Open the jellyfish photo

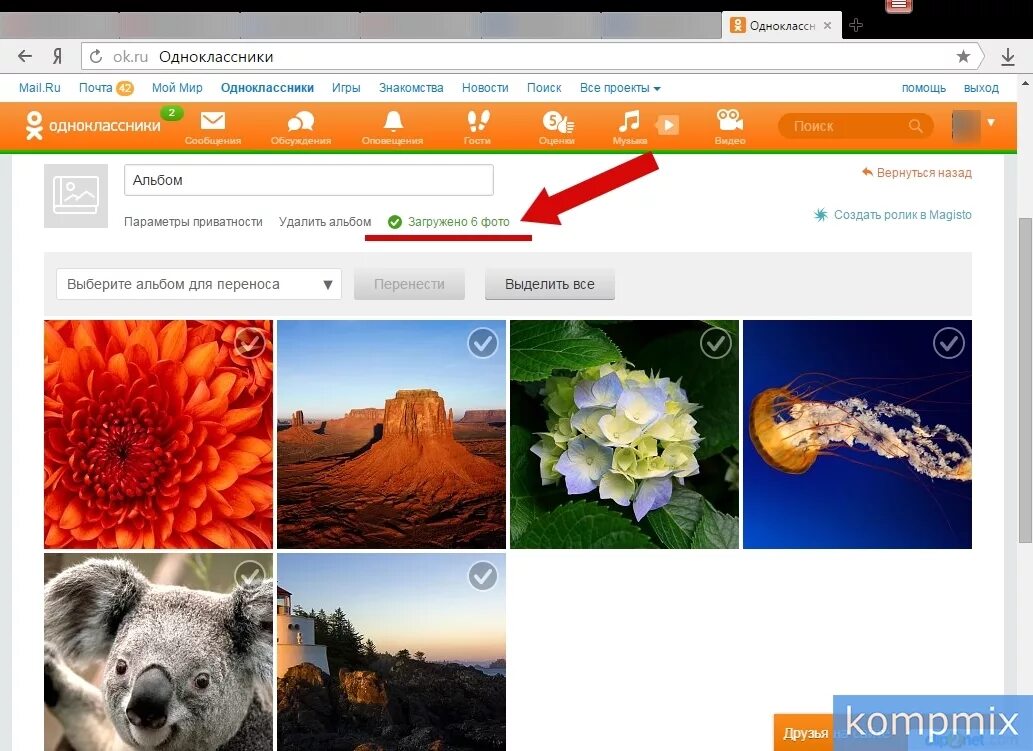(857, 434)
